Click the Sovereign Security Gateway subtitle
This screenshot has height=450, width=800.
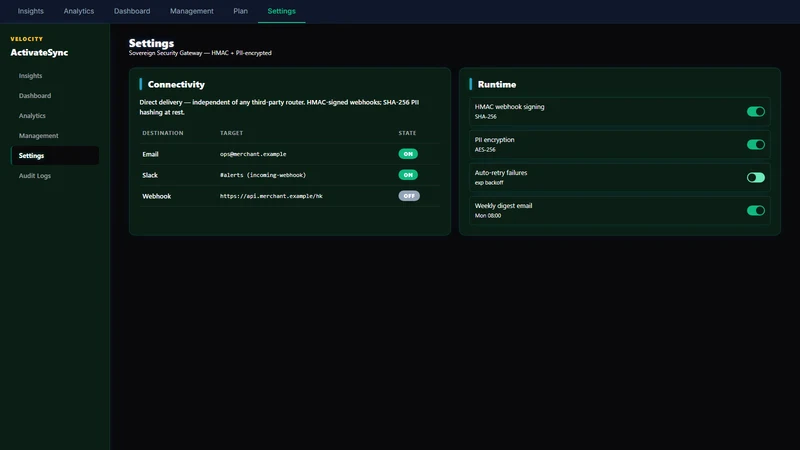[200, 53]
